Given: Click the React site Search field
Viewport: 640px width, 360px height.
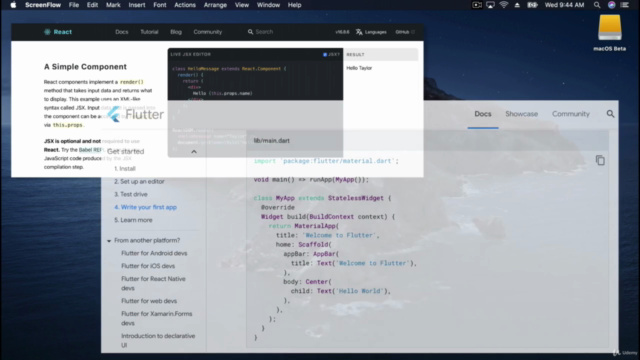Looking at the screenshot, I should click(264, 32).
